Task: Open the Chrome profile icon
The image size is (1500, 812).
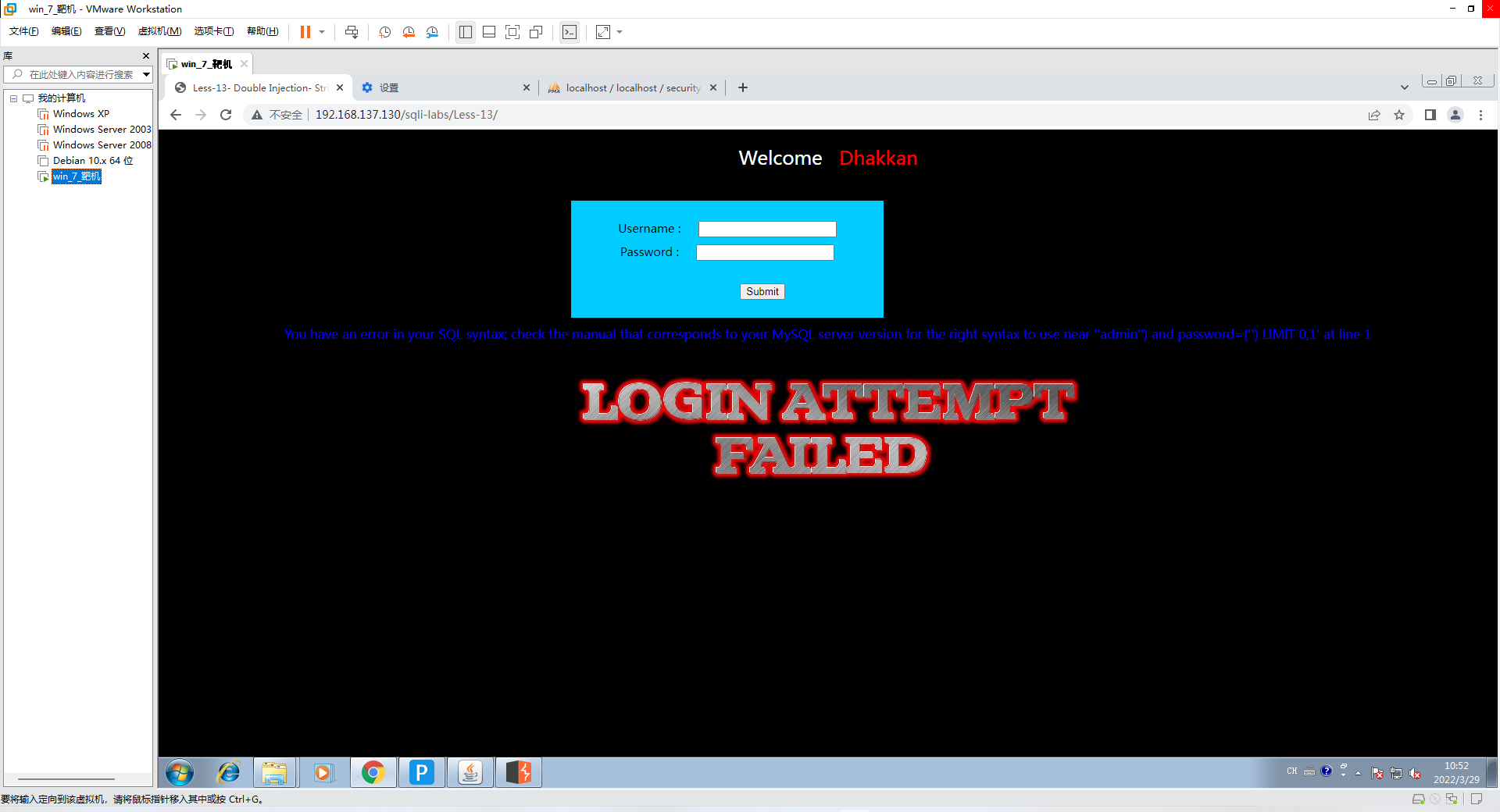Action: tap(1455, 115)
